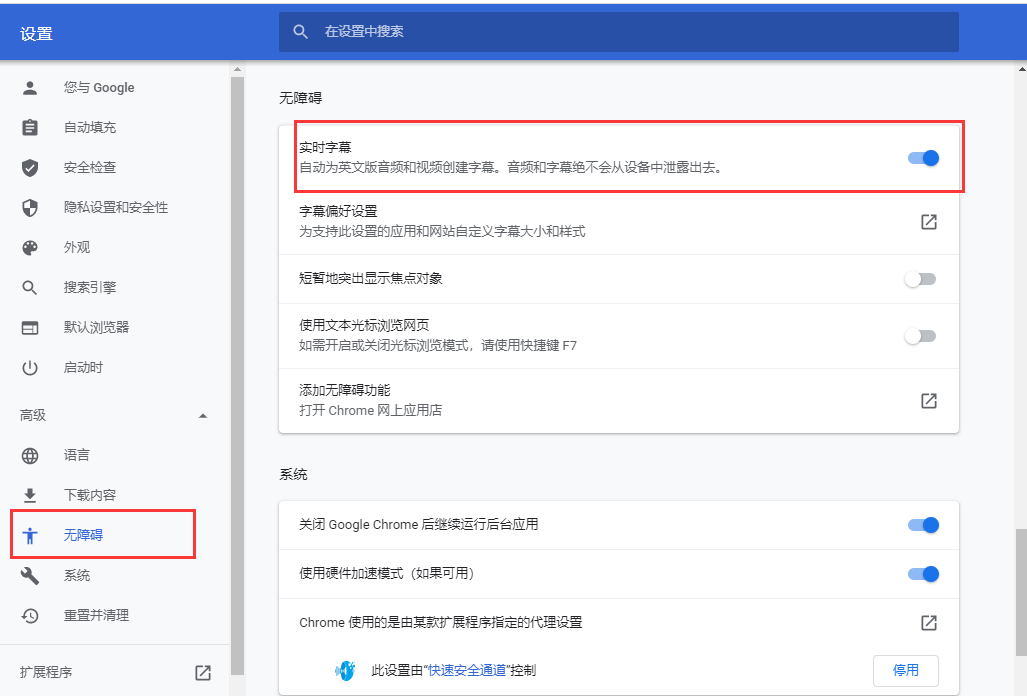Click the palette icon beside 外观

(x=29, y=247)
